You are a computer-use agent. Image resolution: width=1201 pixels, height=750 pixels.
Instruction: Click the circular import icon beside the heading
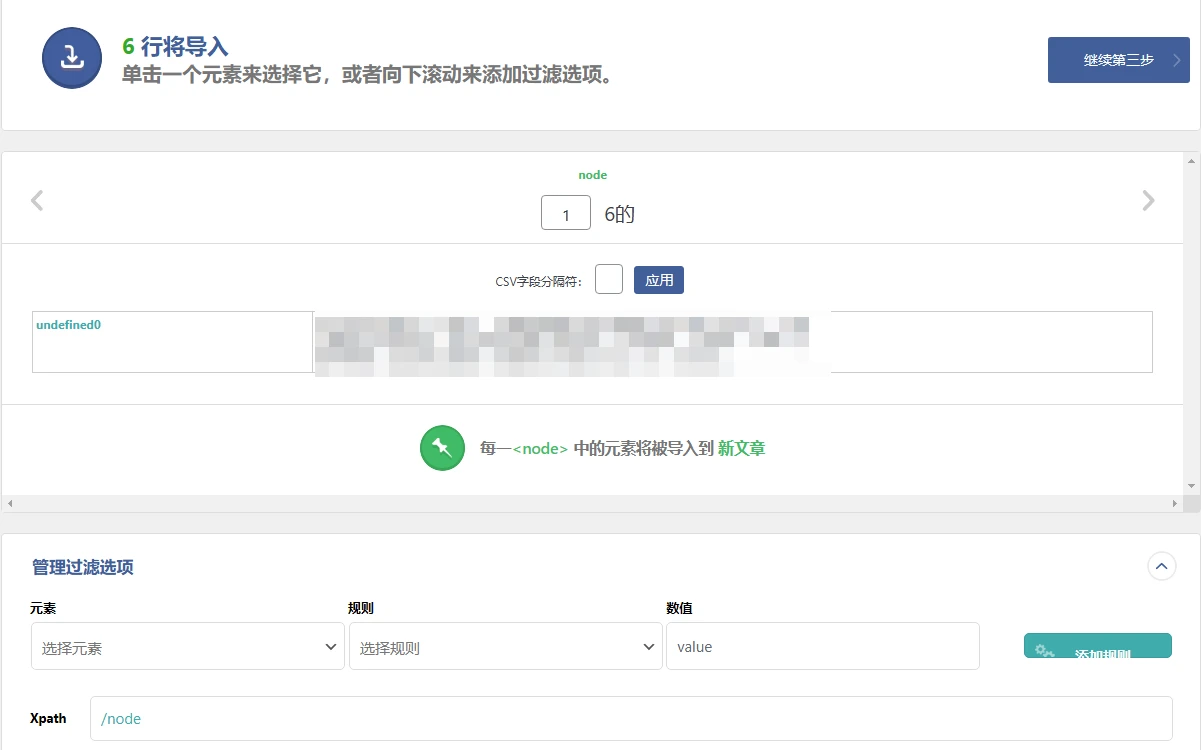click(71, 59)
